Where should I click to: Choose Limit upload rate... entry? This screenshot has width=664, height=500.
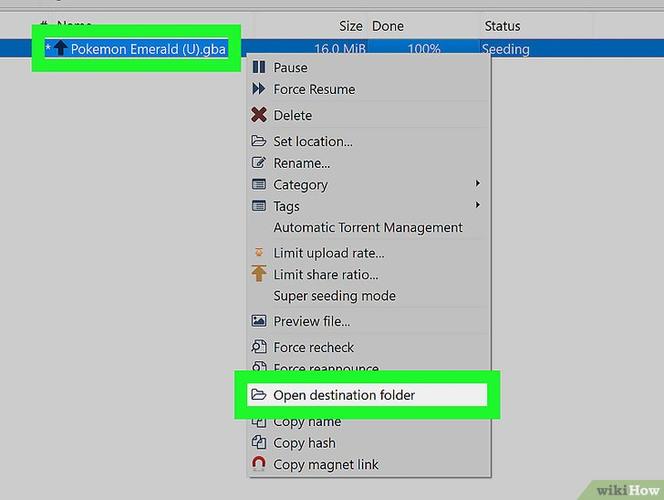pos(368,253)
